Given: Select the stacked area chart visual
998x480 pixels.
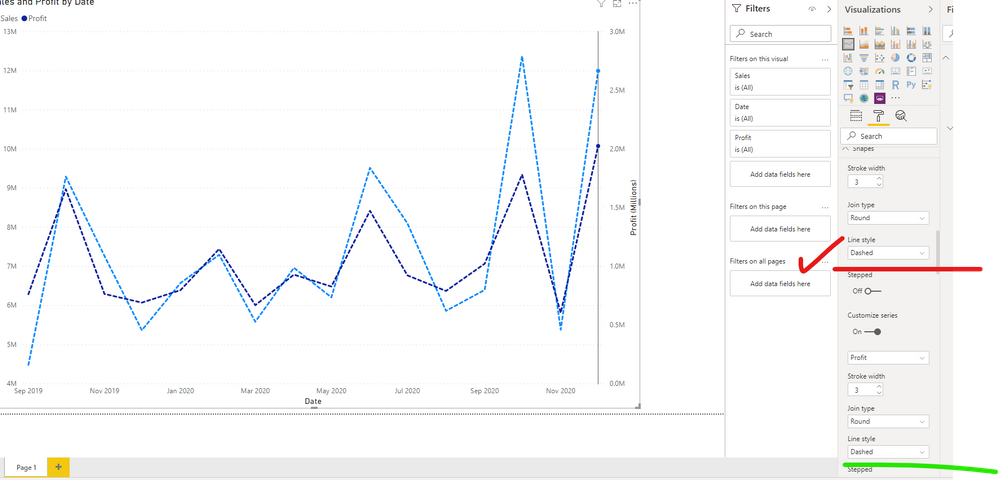Looking at the screenshot, I should coord(880,44).
